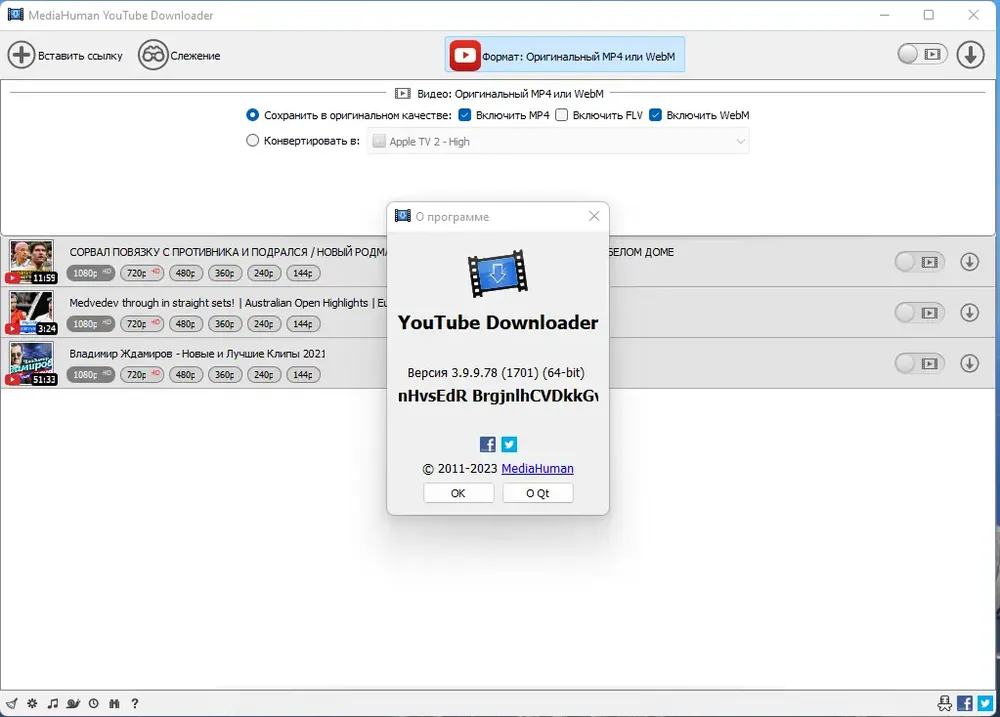
Task: Choose 480p for Владимир Ждамиров video
Action: [x=186, y=374]
